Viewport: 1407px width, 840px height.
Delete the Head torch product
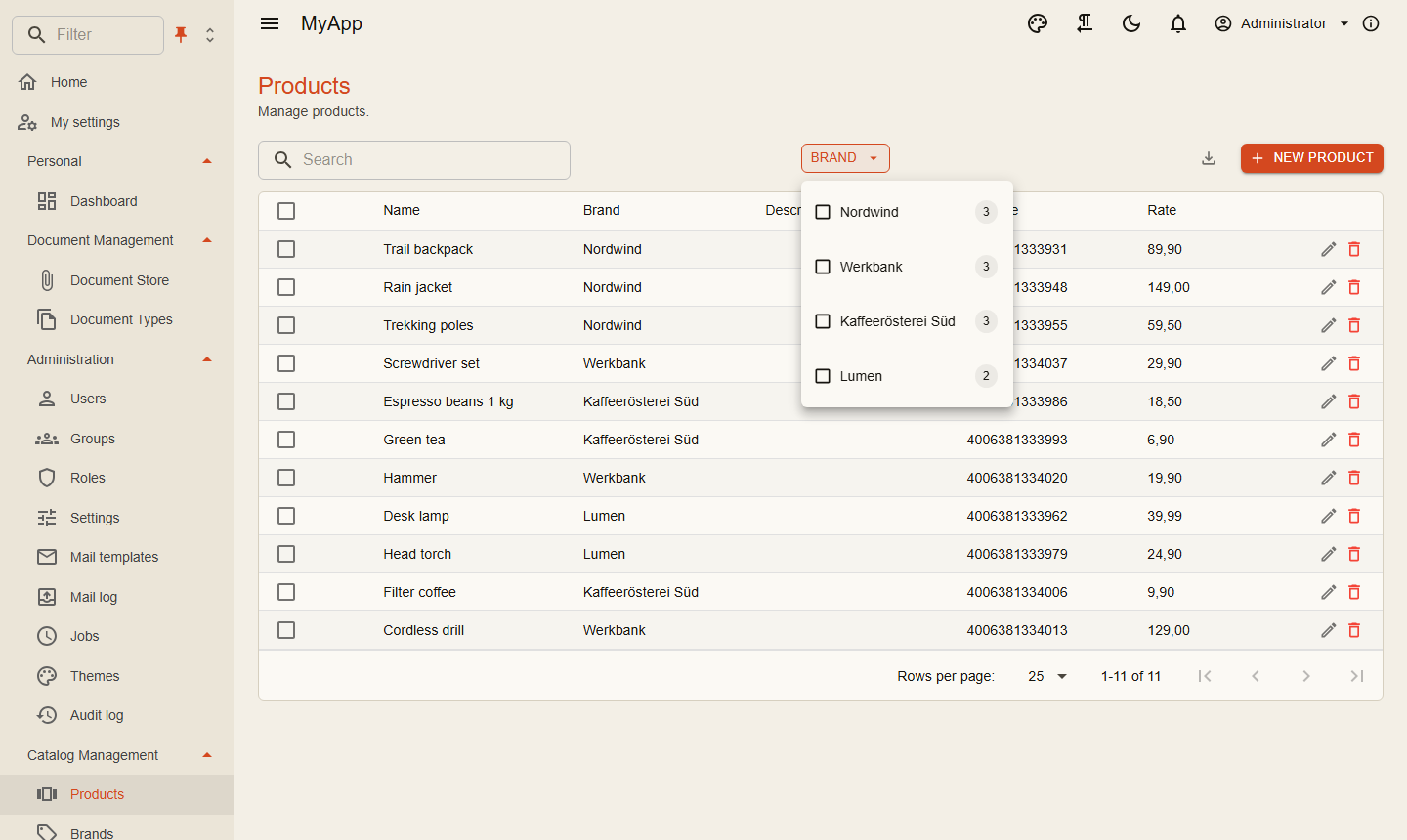(1354, 554)
